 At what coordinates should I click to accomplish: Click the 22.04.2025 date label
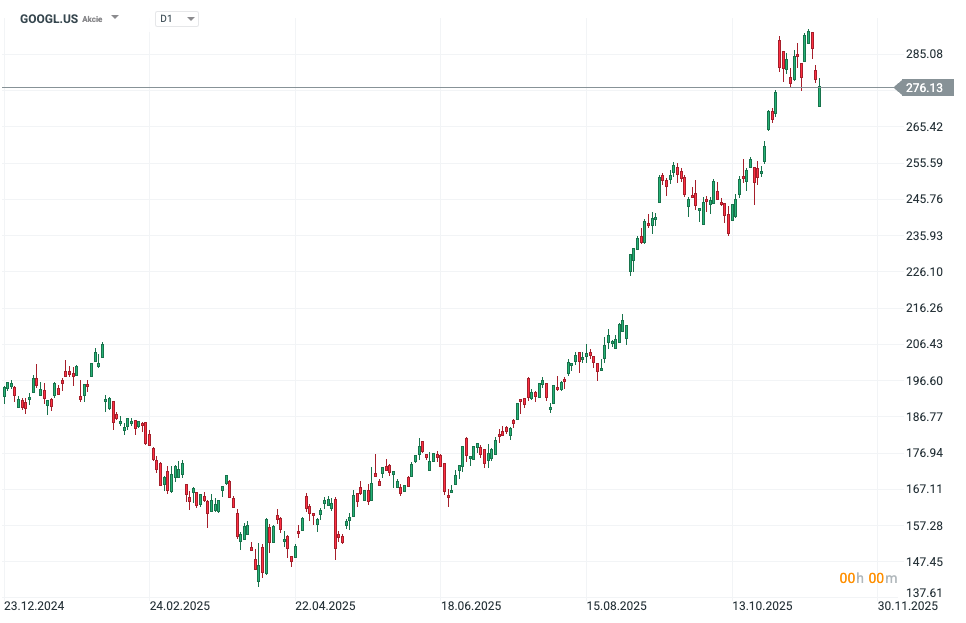click(x=326, y=606)
